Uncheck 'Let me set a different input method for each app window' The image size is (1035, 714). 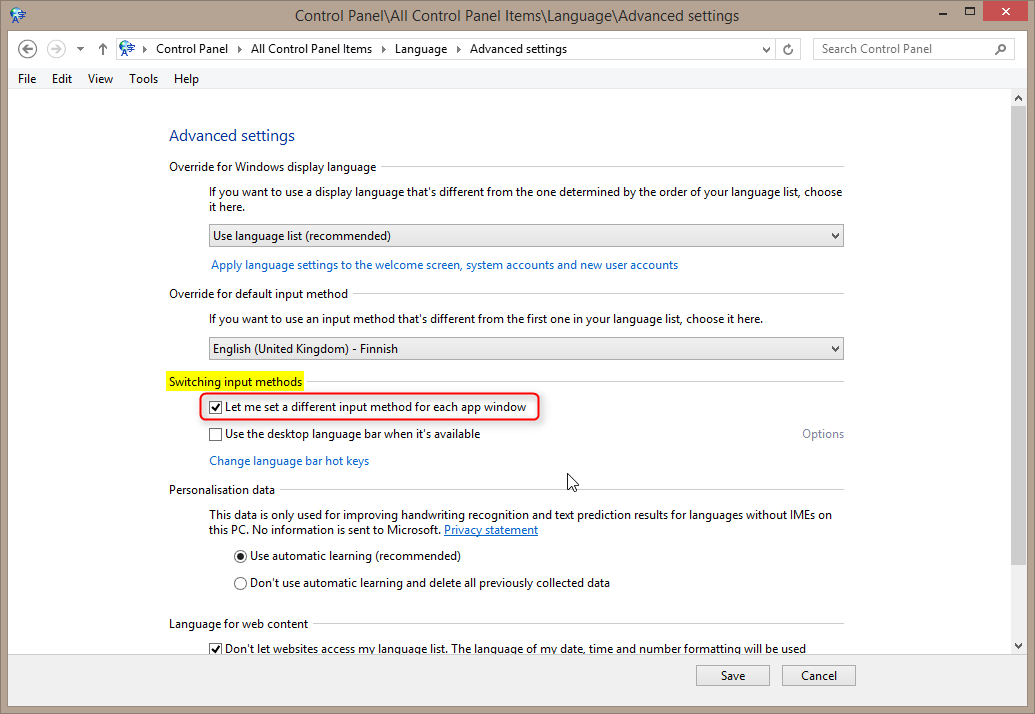215,406
